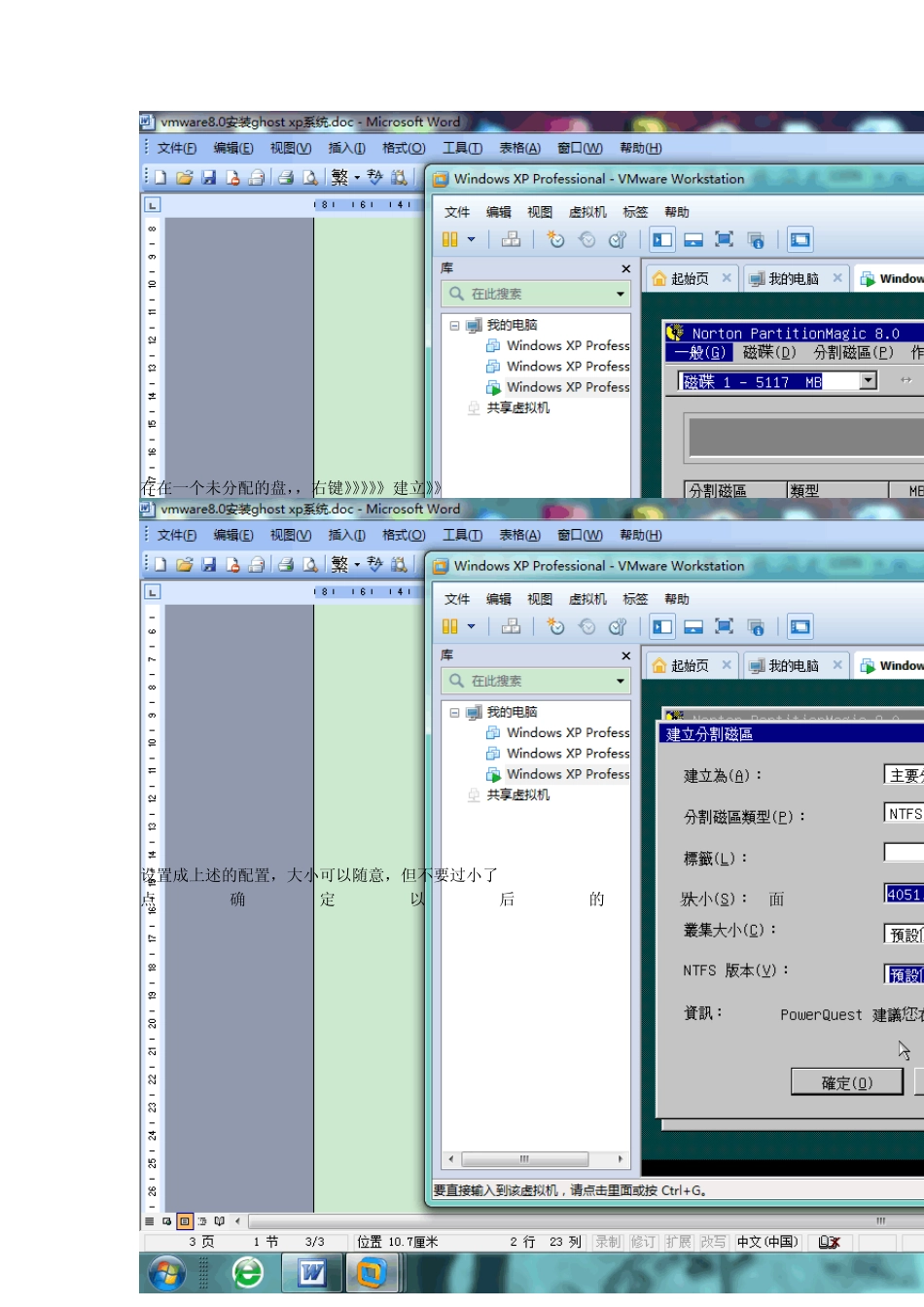Open 文件(F) menu in the upper Word window
Screen dimensions: 924x1307
point(177,148)
